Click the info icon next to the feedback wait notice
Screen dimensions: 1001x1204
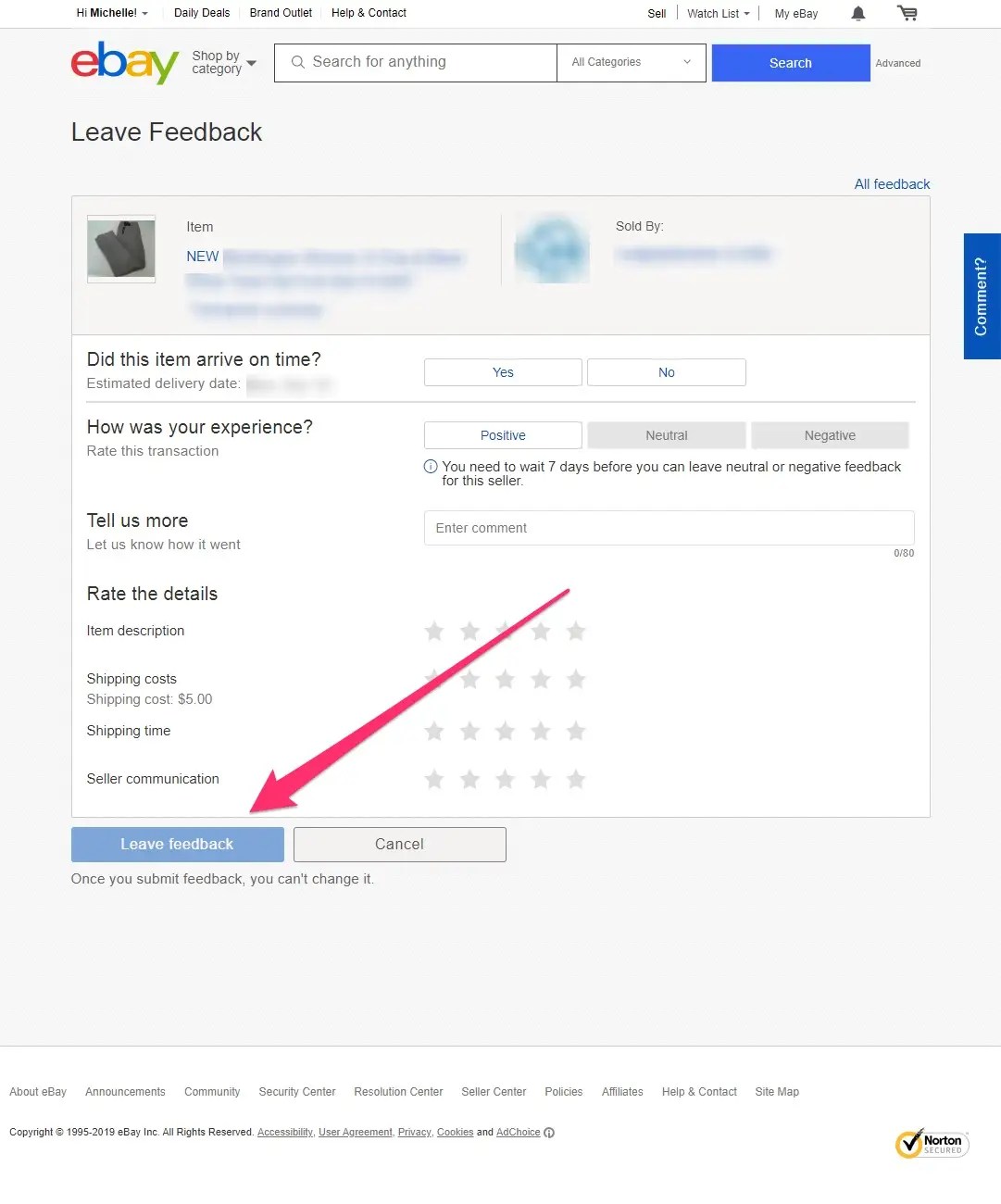[x=430, y=467]
